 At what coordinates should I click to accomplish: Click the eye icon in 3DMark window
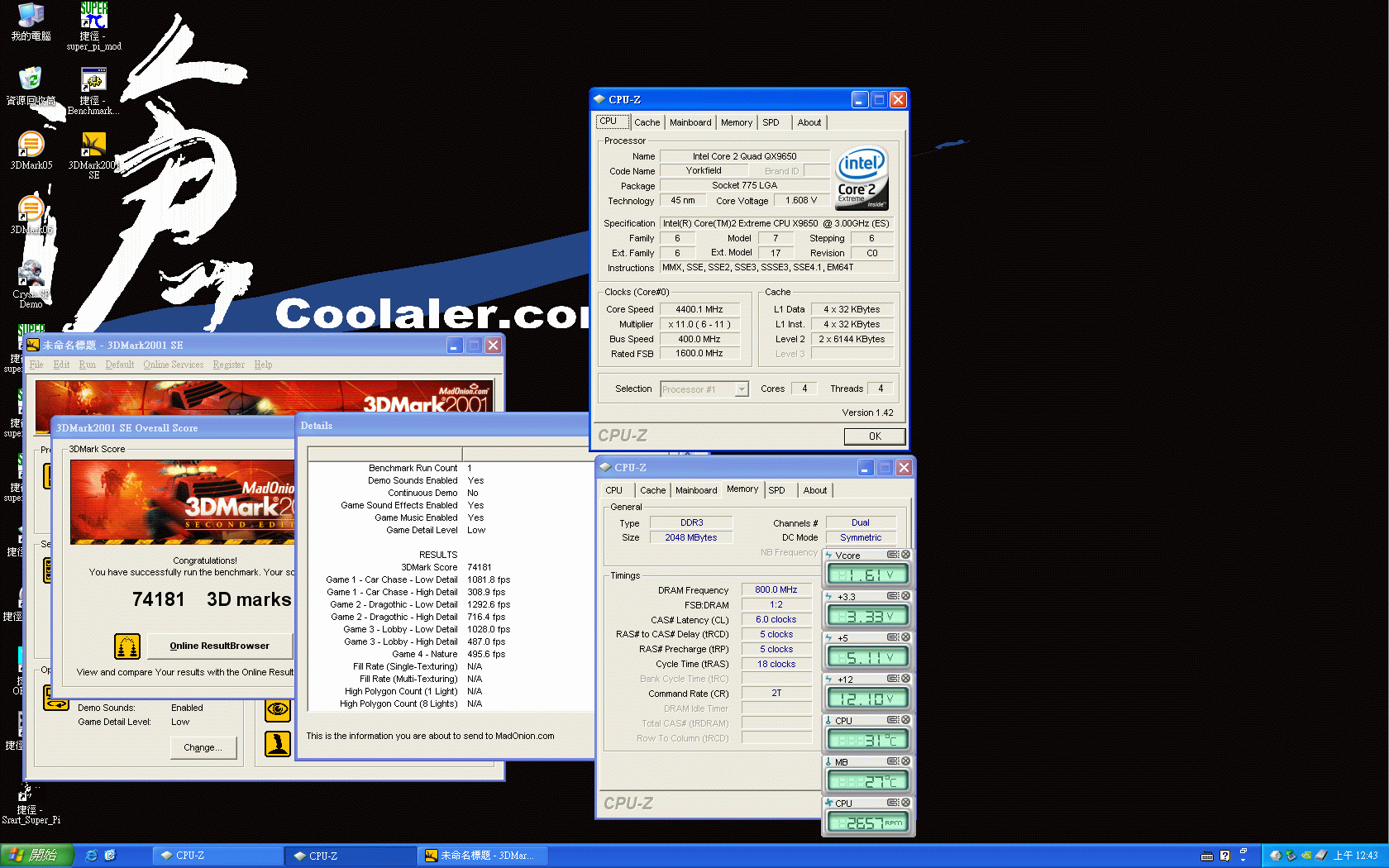pyautogui.click(x=278, y=709)
